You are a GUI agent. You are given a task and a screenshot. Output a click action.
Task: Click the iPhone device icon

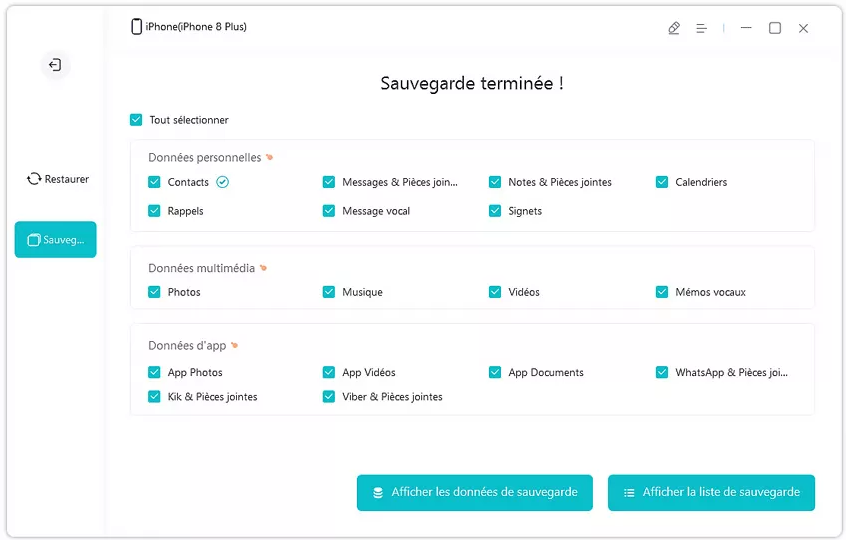(x=136, y=27)
